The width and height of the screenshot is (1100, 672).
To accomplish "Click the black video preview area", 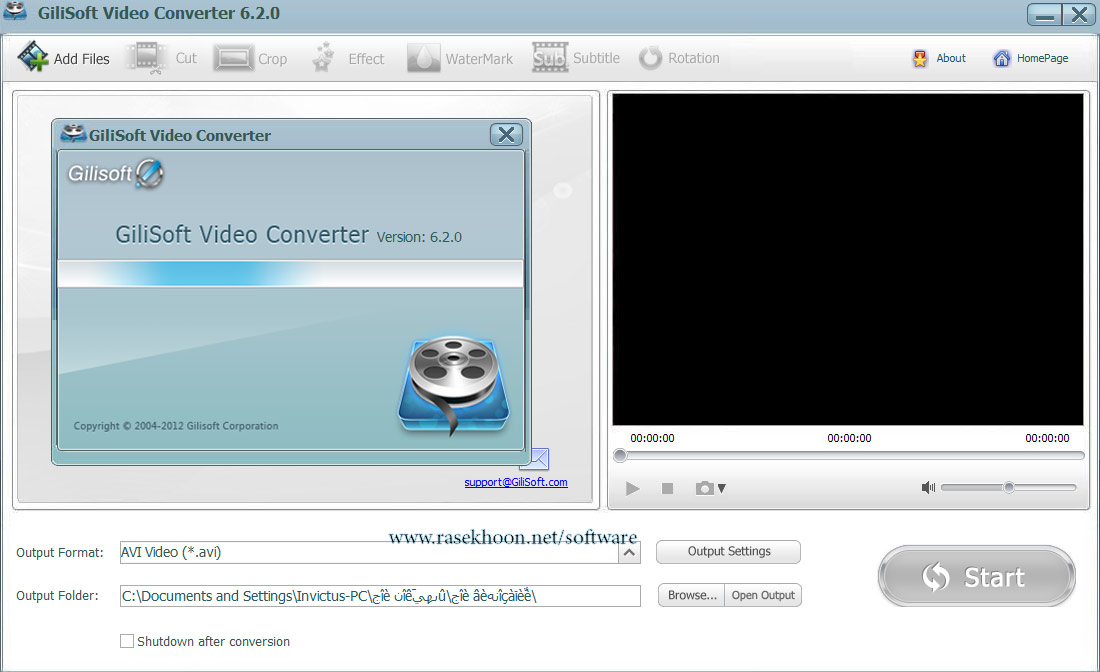I will click(x=847, y=260).
